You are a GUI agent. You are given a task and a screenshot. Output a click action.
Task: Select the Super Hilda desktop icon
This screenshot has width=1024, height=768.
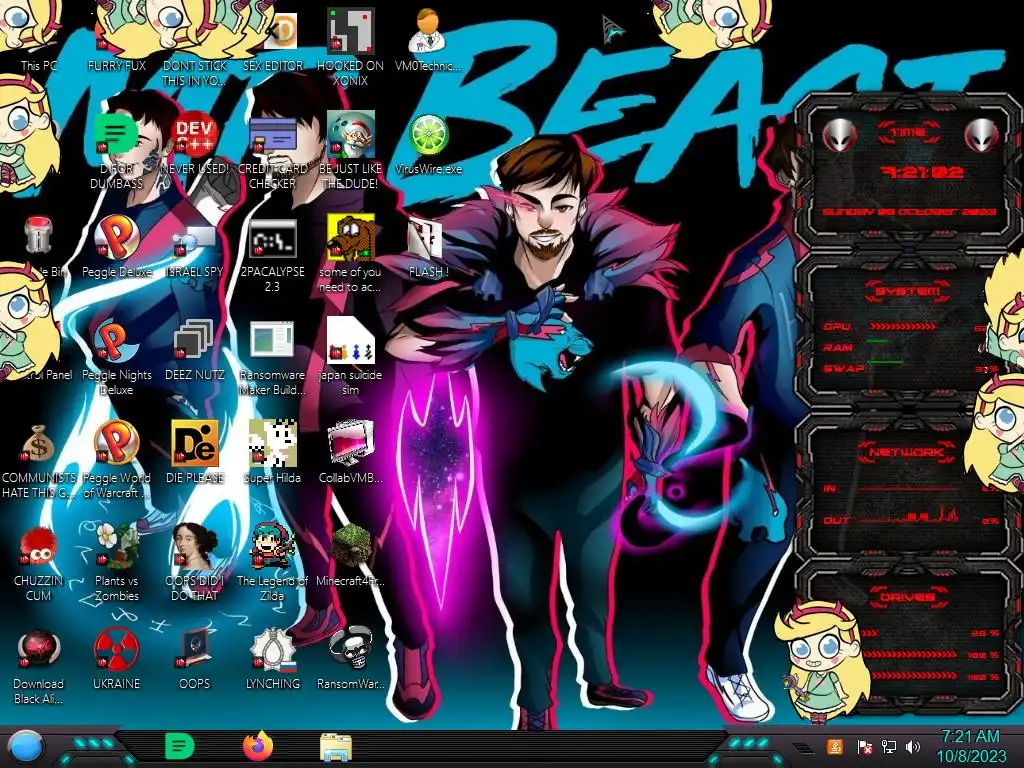click(x=272, y=443)
